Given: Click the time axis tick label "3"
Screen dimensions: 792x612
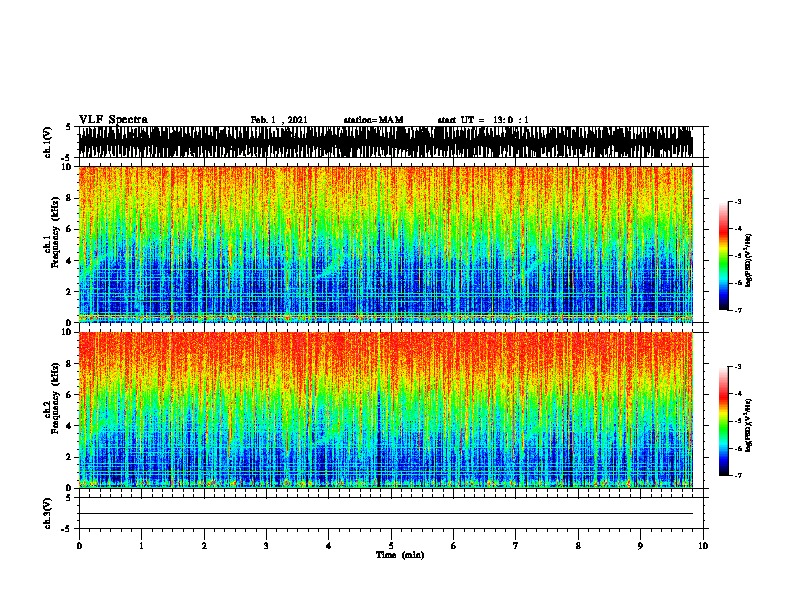Looking at the screenshot, I should [x=266, y=545].
